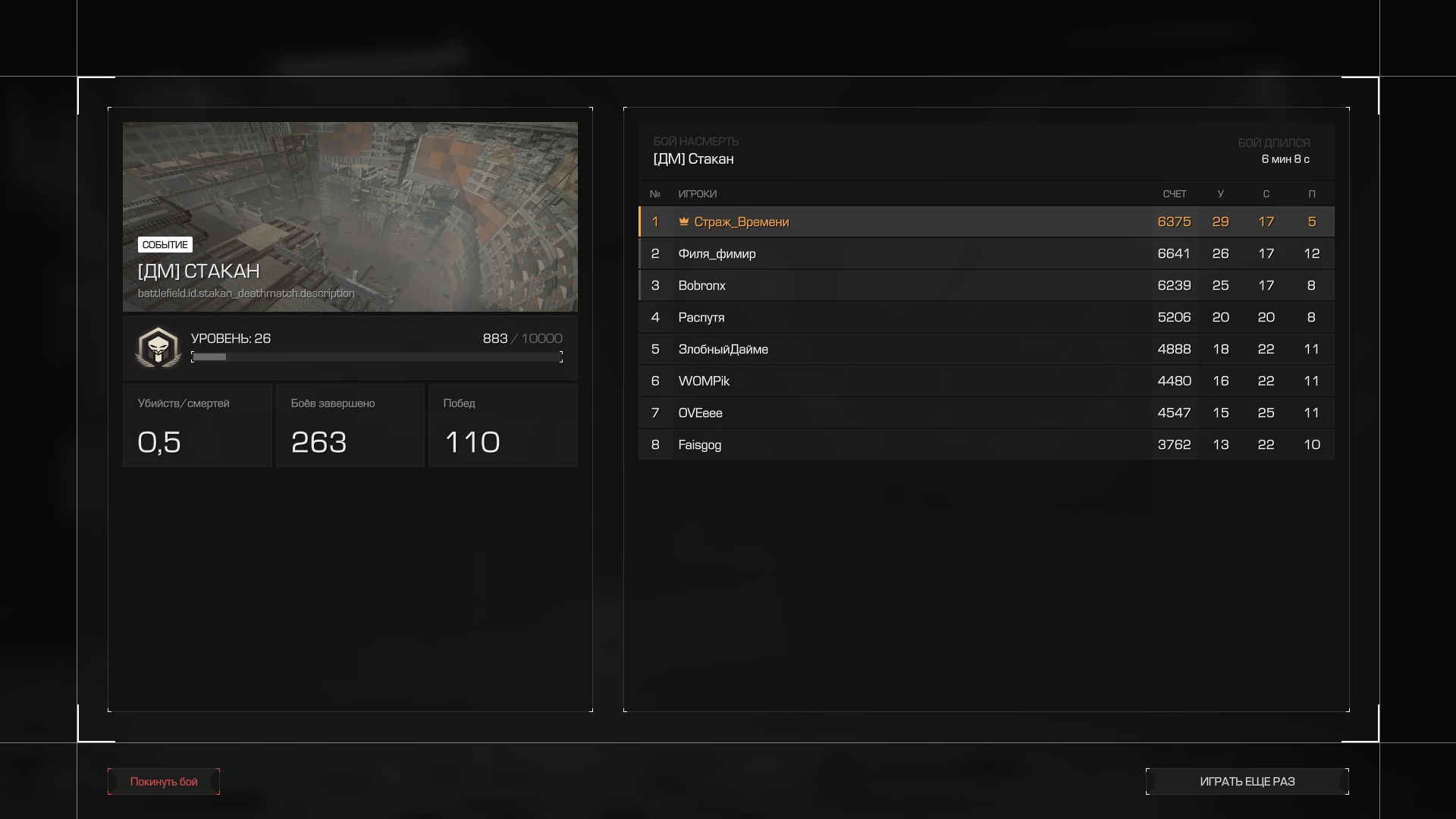This screenshot has width=1456, height=819.
Task: Click the С deaths column header
Action: click(1266, 194)
